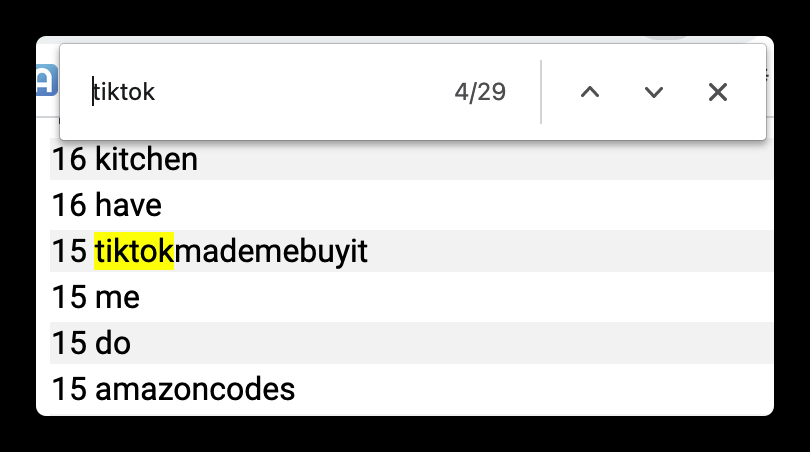Click the amazoncodes word

[195, 389]
